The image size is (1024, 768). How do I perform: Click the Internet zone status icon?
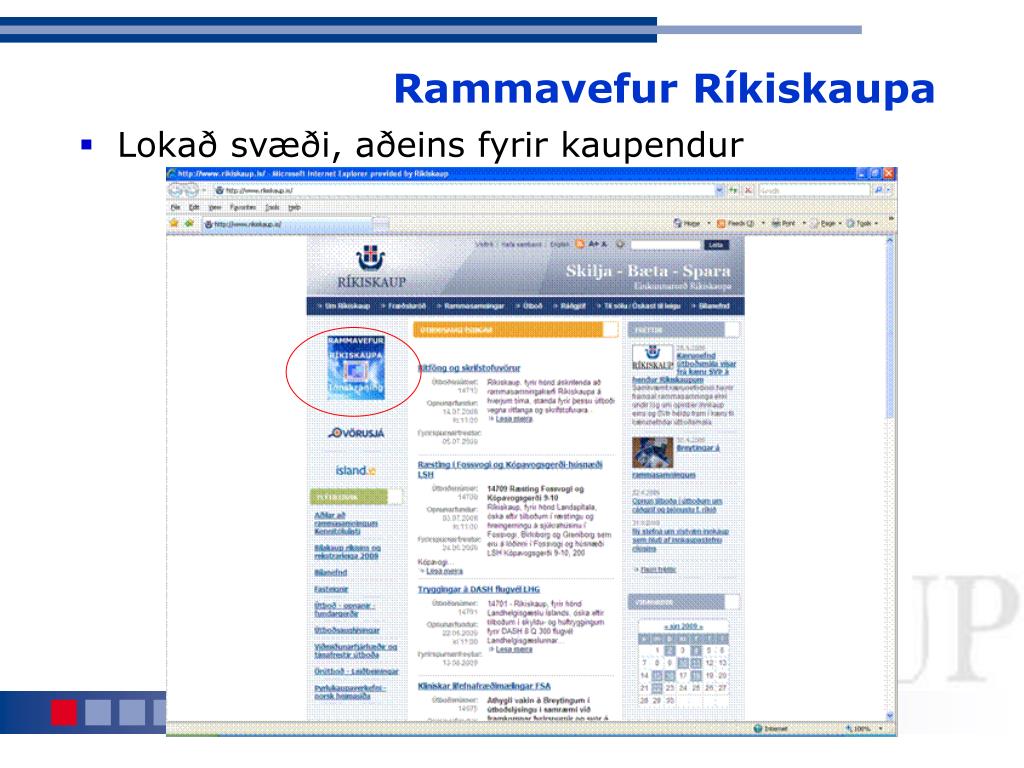pos(758,728)
